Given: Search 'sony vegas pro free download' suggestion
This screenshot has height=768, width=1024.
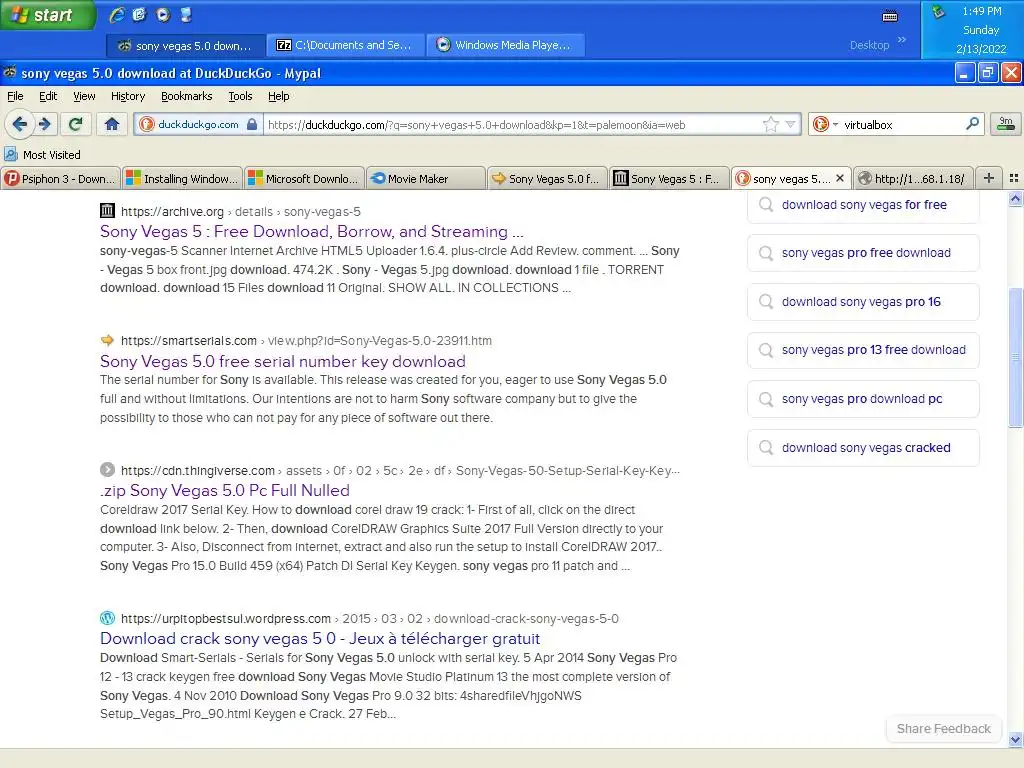Looking at the screenshot, I should [x=863, y=253].
